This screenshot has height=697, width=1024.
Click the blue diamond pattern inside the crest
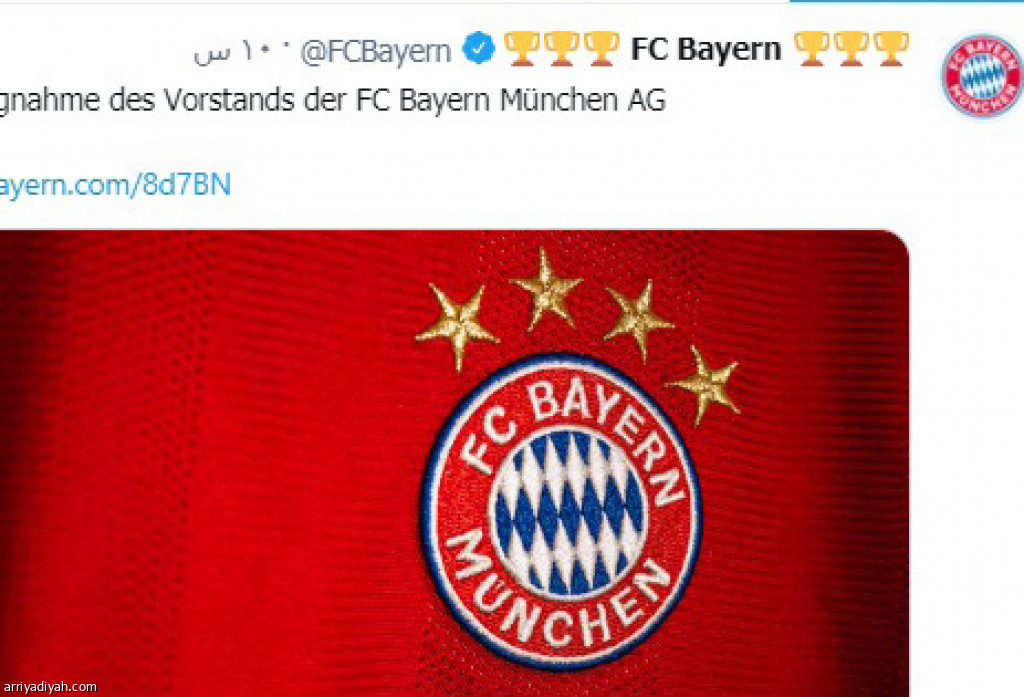pyautogui.click(x=568, y=513)
